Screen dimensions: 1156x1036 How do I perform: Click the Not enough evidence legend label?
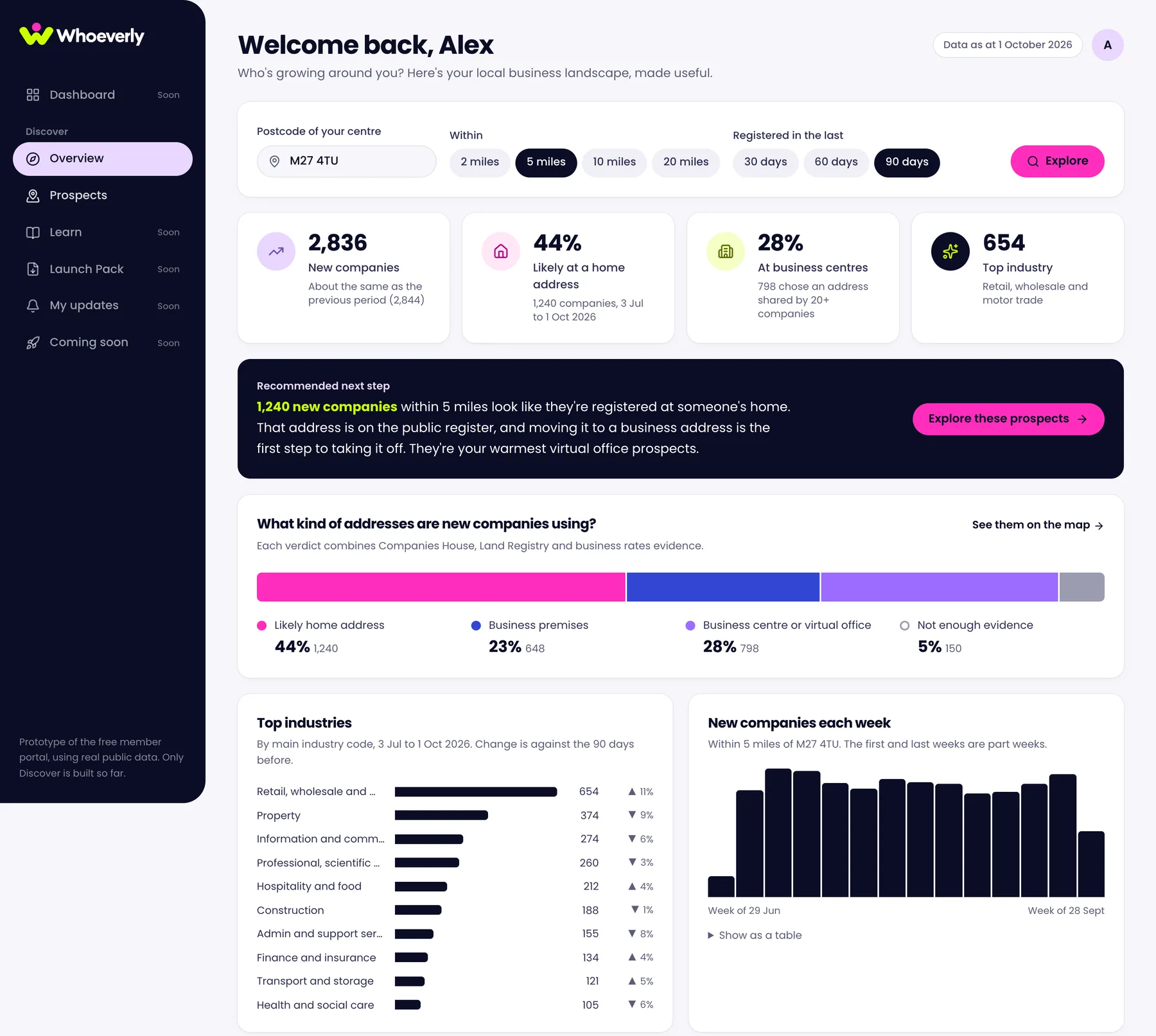[975, 626]
